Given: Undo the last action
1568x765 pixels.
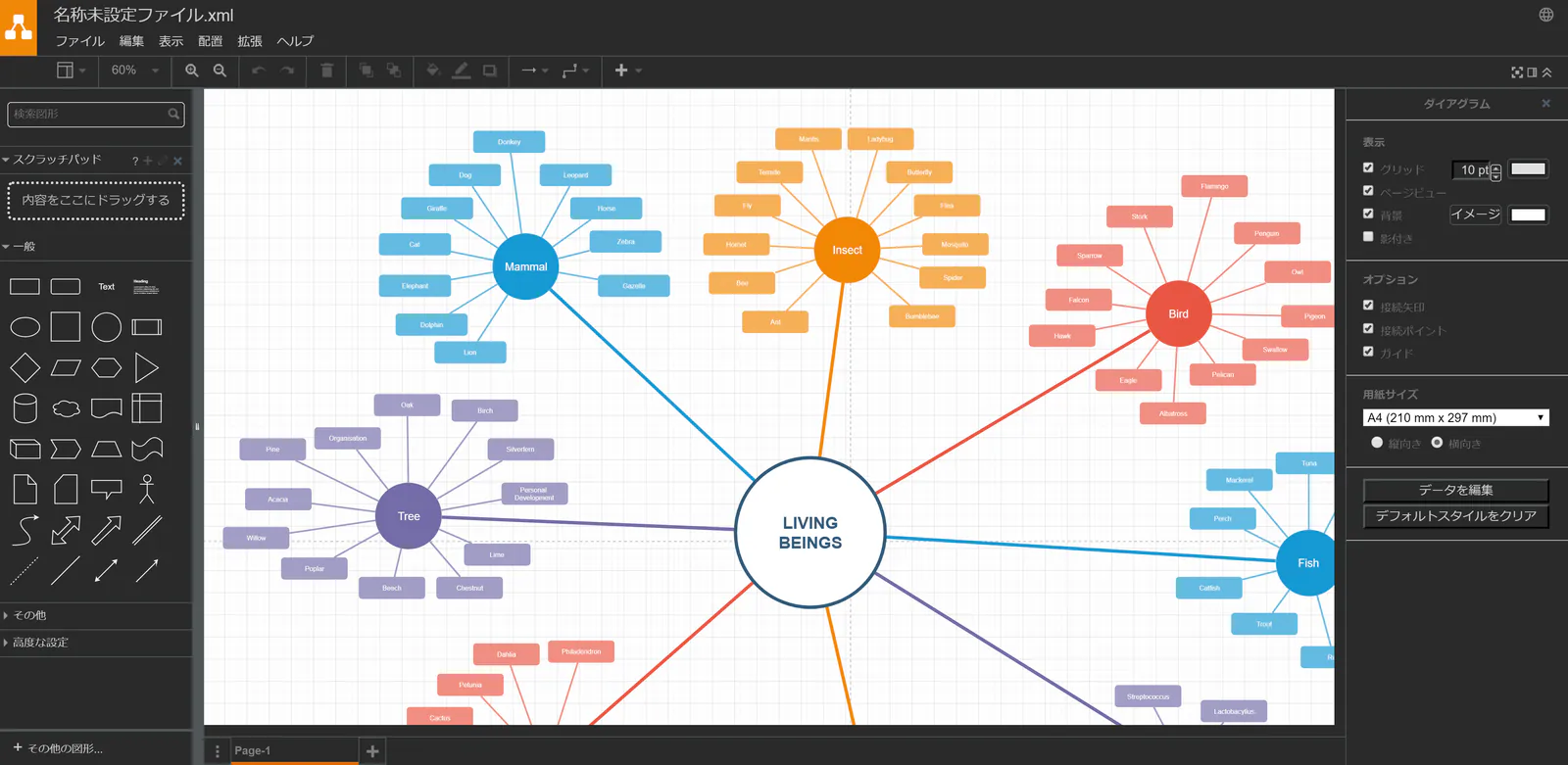Looking at the screenshot, I should click(x=259, y=71).
